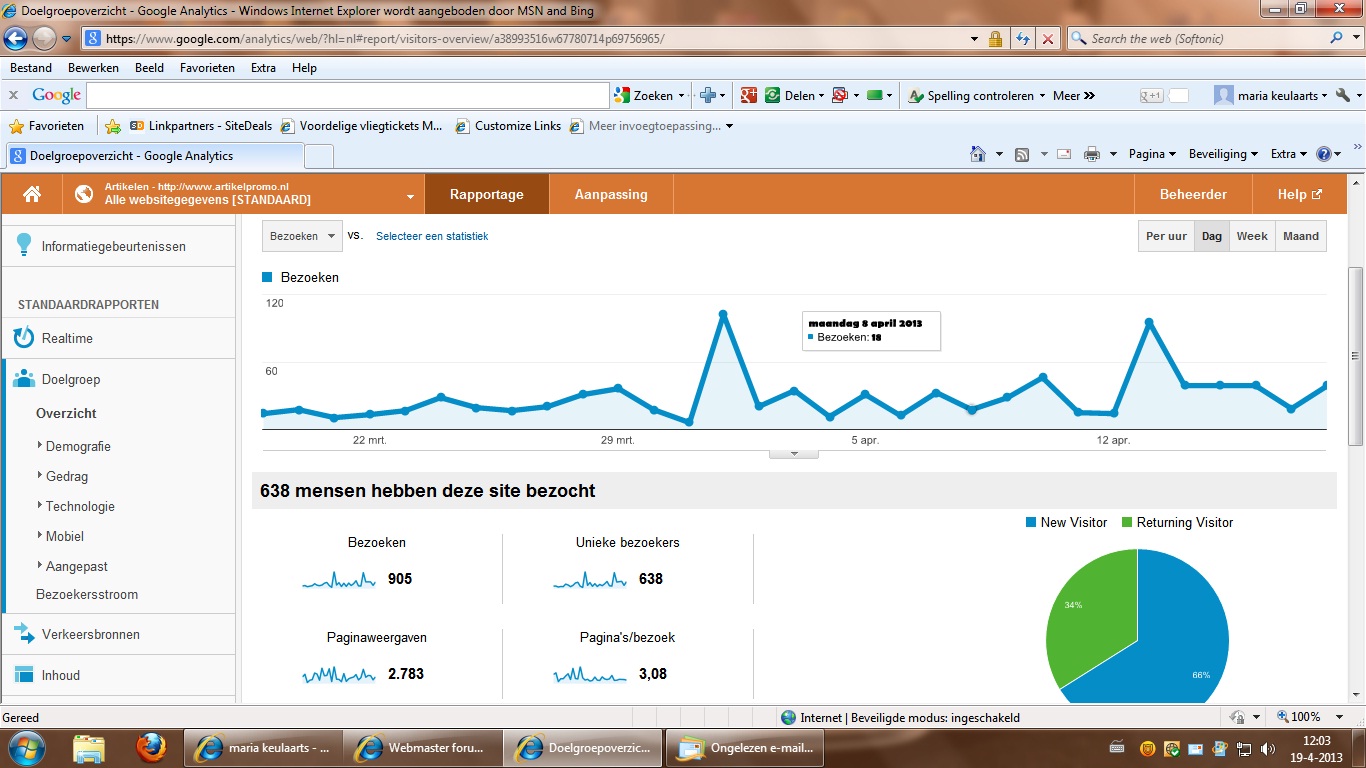Open the Customize Links favorite
The width and height of the screenshot is (1366, 768).
pos(509,126)
